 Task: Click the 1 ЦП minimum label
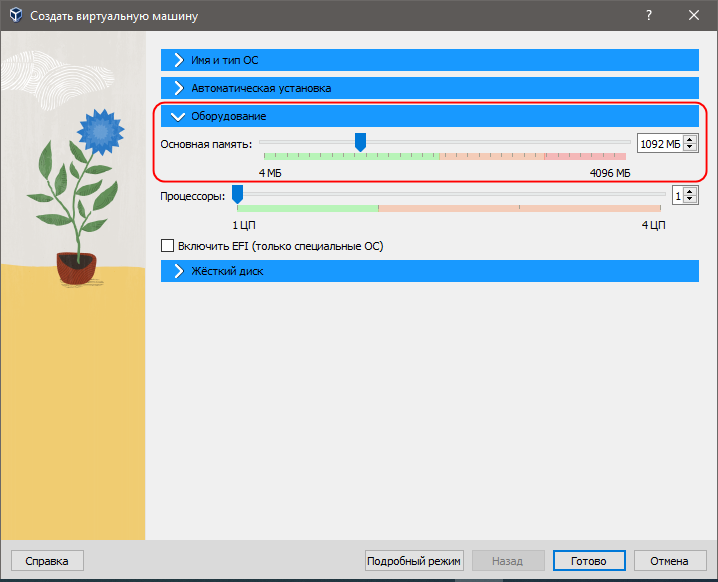244,225
